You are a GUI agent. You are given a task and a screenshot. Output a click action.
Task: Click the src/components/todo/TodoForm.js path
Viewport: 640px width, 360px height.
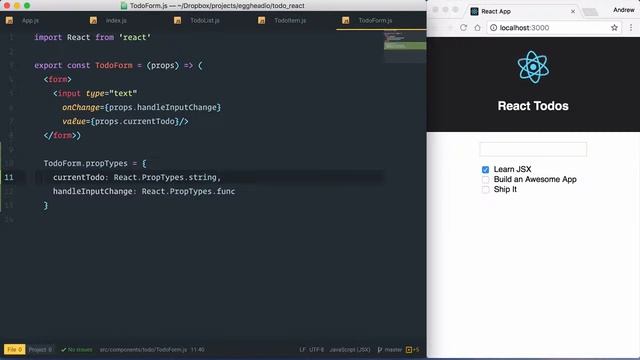coord(143,349)
